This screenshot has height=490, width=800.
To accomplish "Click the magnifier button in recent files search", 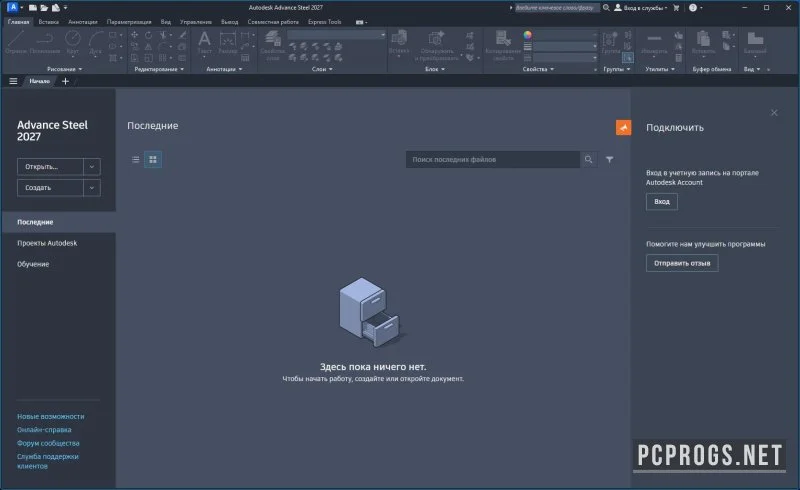I will pyautogui.click(x=589, y=160).
